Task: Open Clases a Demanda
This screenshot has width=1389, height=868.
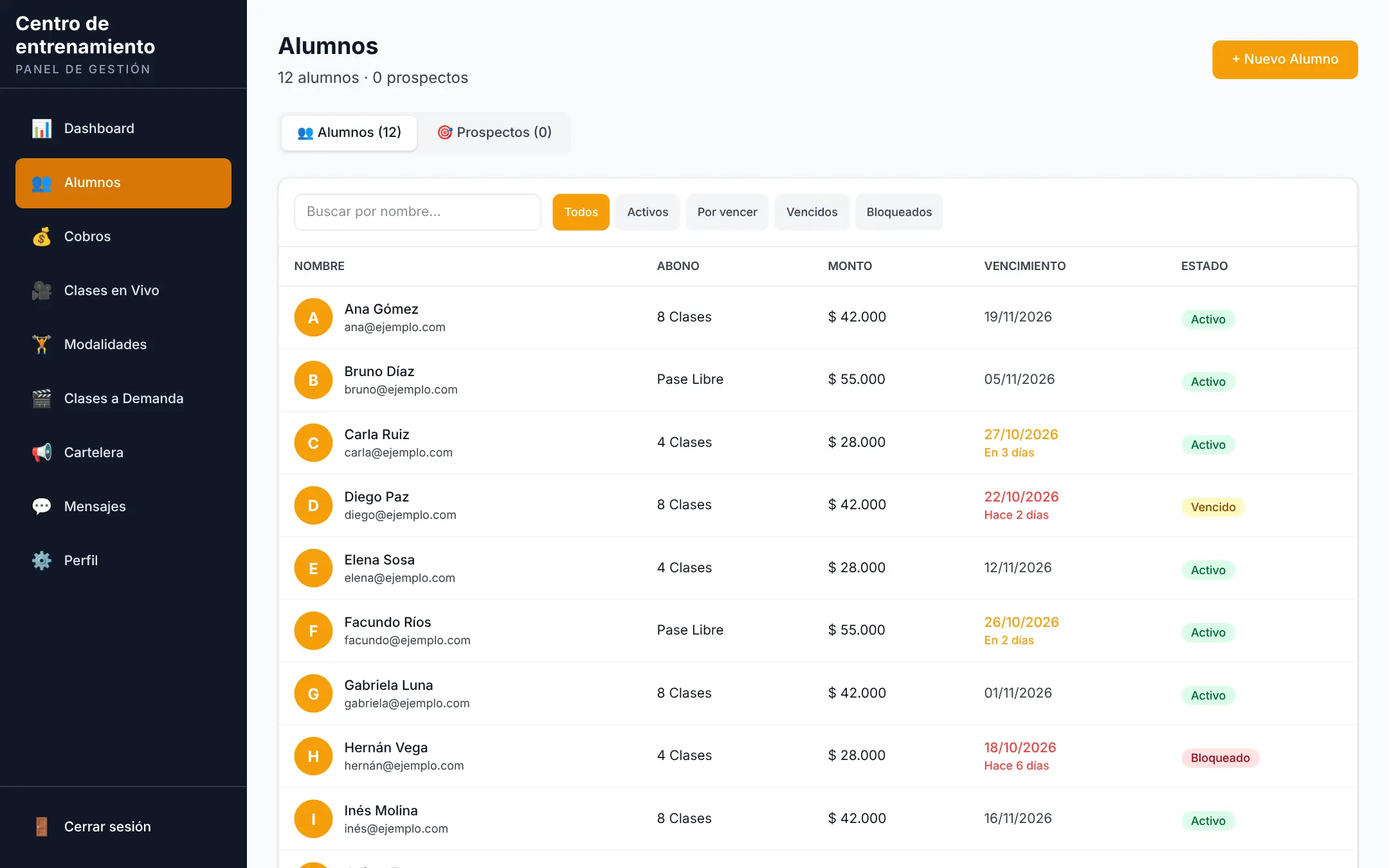Action: (123, 399)
